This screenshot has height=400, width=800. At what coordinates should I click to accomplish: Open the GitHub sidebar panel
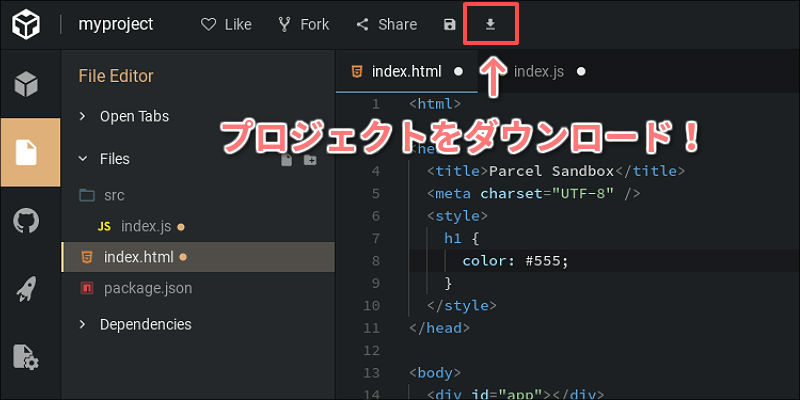pos(26,221)
